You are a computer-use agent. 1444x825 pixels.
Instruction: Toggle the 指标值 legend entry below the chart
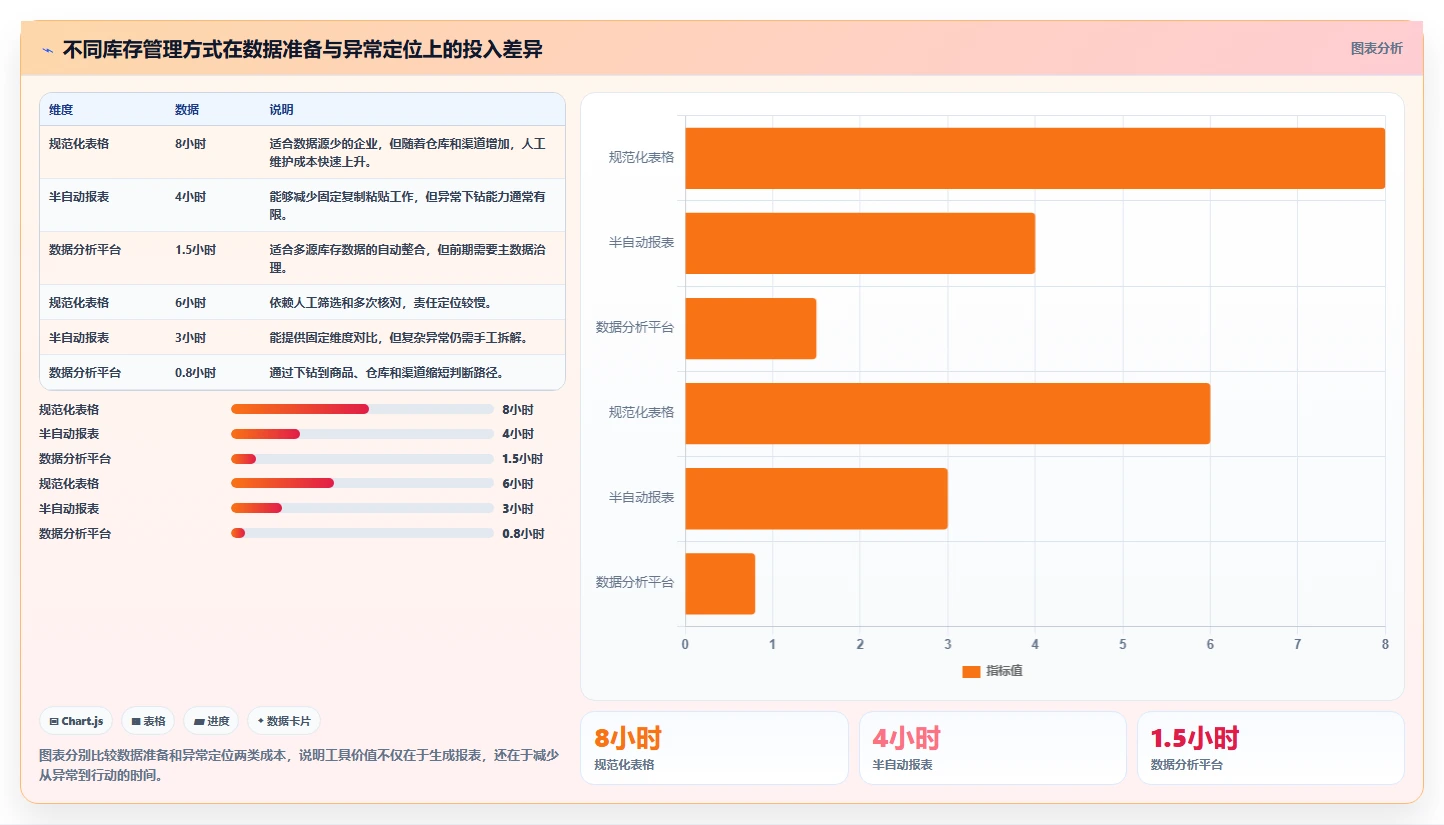992,671
